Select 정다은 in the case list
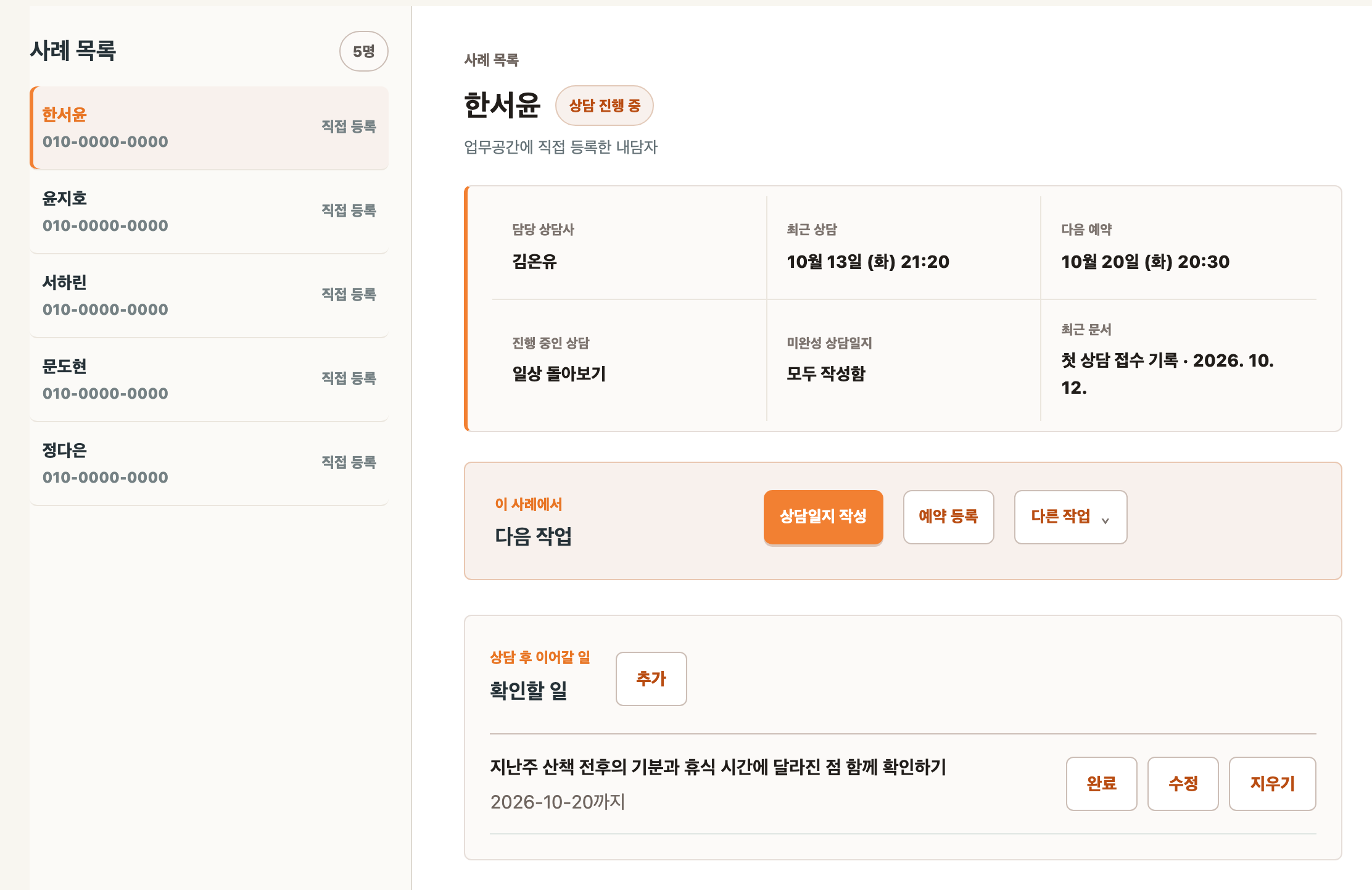 tap(209, 464)
